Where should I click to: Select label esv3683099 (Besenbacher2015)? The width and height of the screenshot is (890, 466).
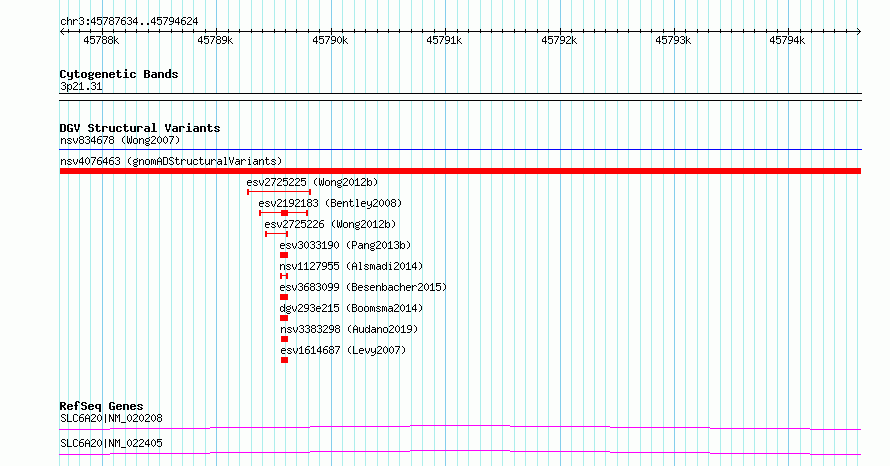[x=363, y=287]
